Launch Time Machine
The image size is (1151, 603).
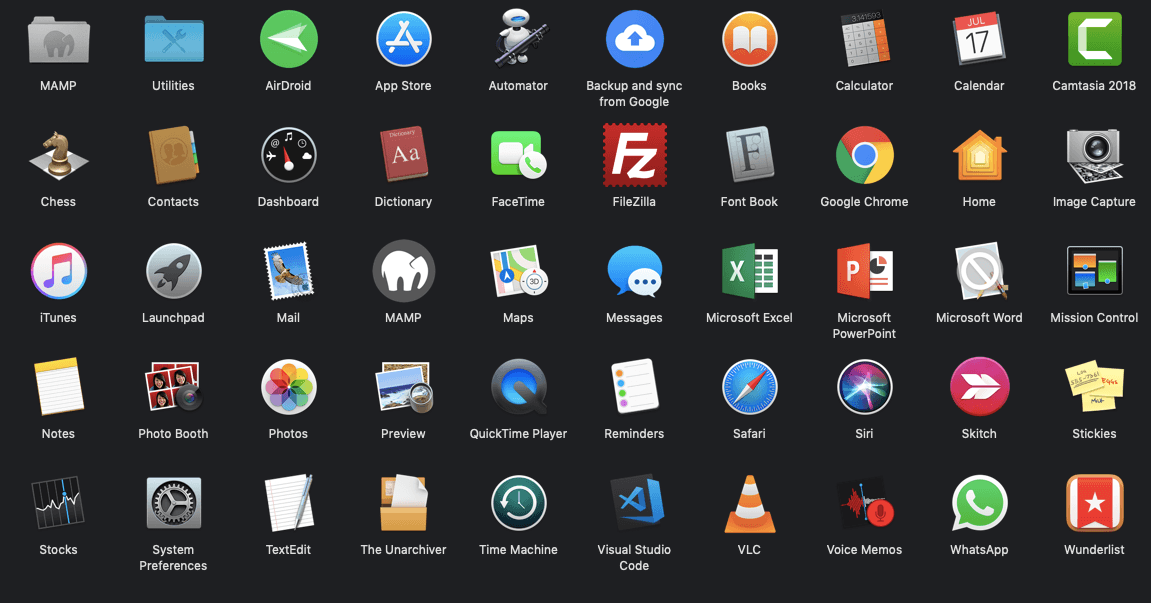click(x=518, y=503)
